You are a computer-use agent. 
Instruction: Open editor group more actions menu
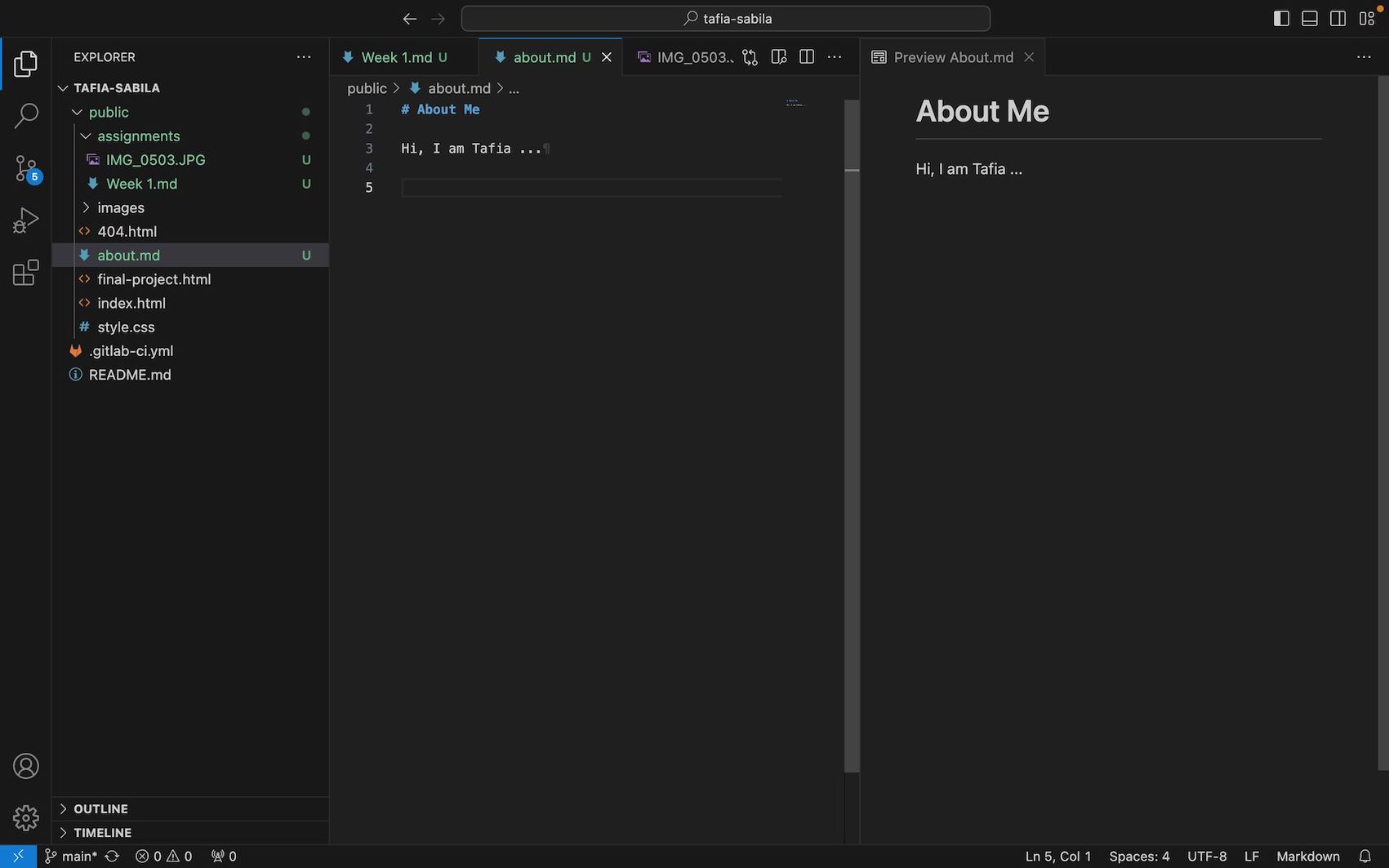tap(835, 57)
